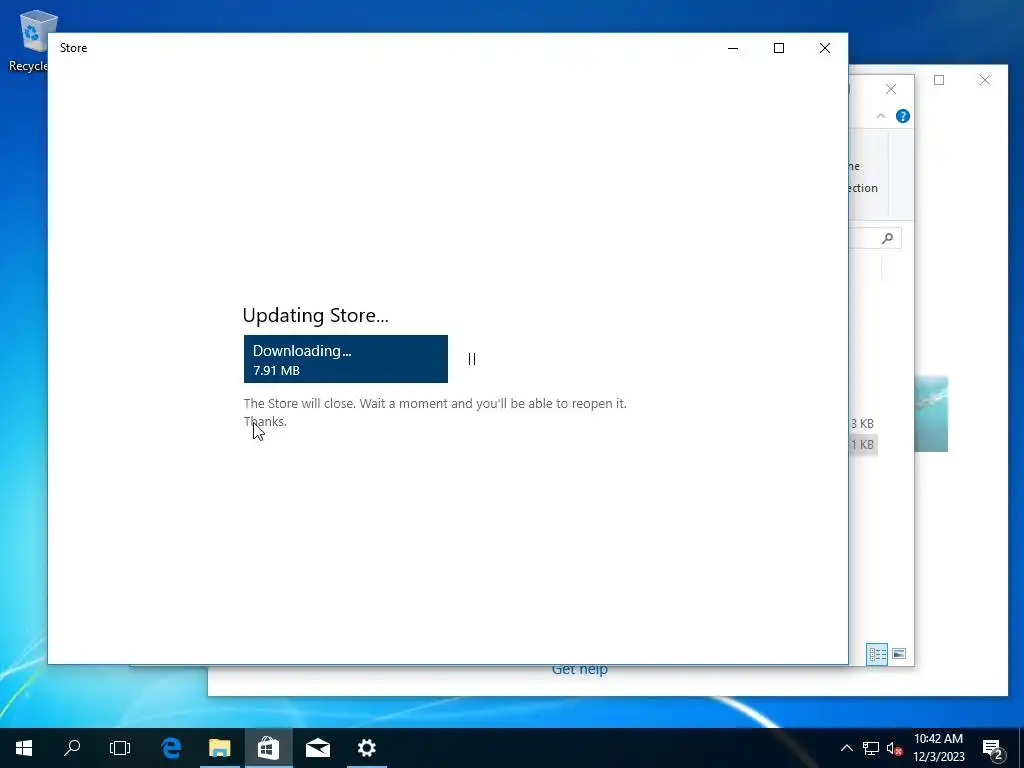Switch to Store taskbar icon
1024x768 pixels.
[x=268, y=748]
